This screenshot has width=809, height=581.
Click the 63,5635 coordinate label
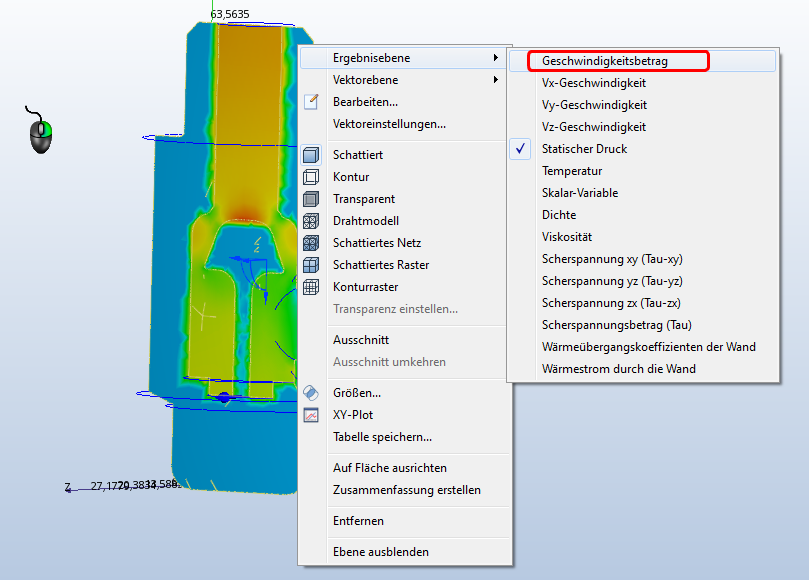pos(230,14)
